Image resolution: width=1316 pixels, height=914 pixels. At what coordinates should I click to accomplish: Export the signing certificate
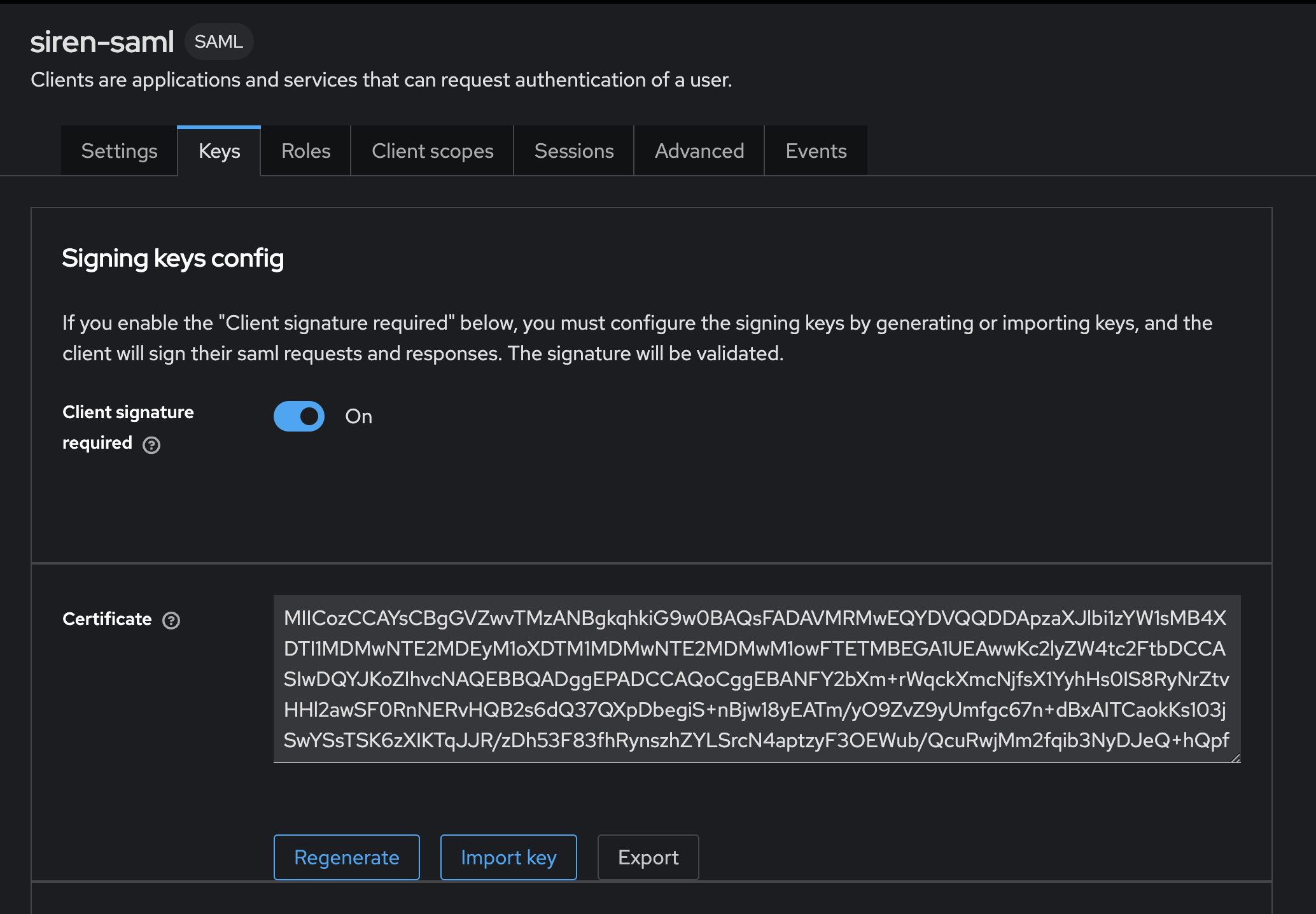tap(648, 857)
